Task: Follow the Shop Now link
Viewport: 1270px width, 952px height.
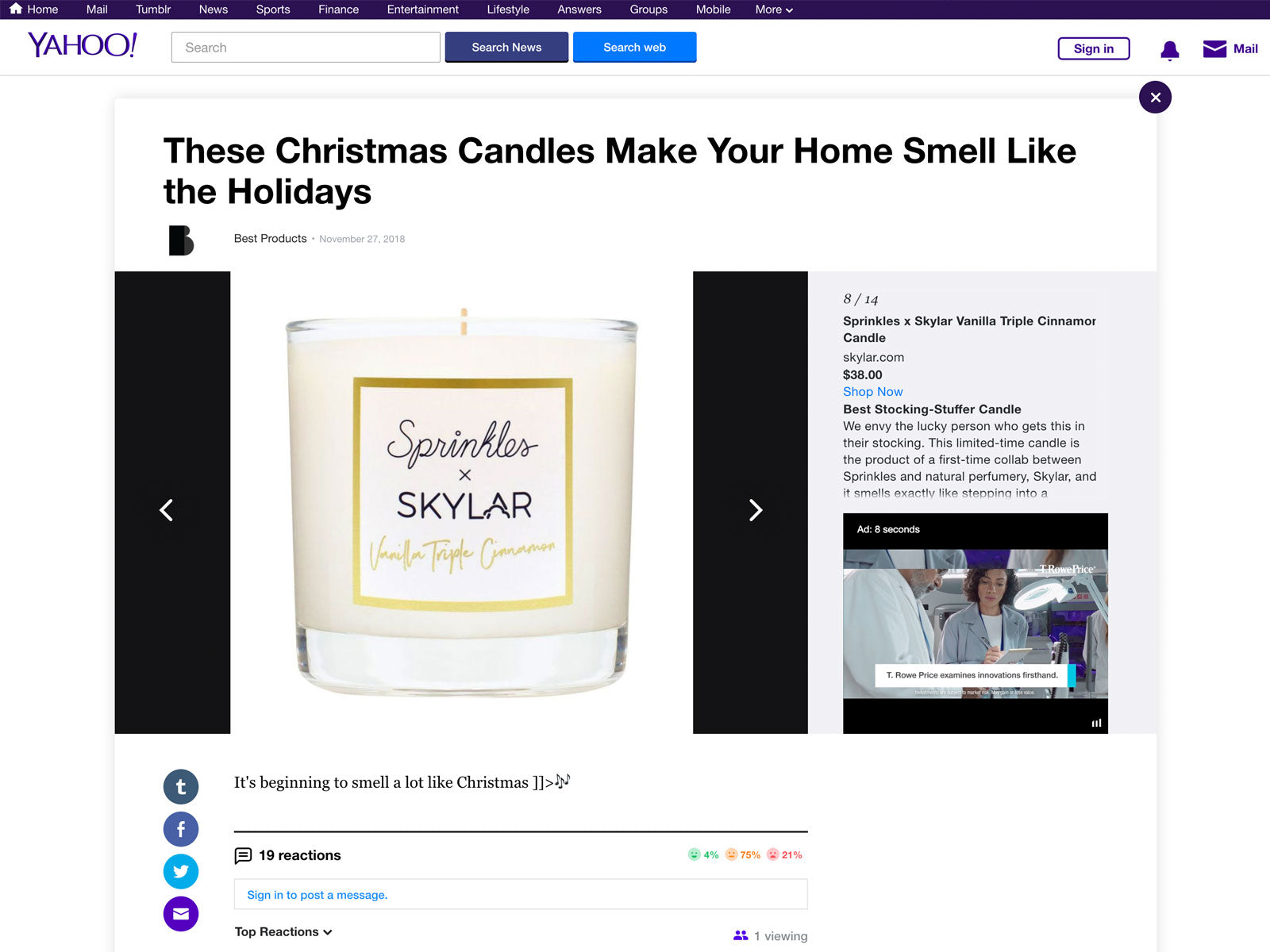Action: 872,391
